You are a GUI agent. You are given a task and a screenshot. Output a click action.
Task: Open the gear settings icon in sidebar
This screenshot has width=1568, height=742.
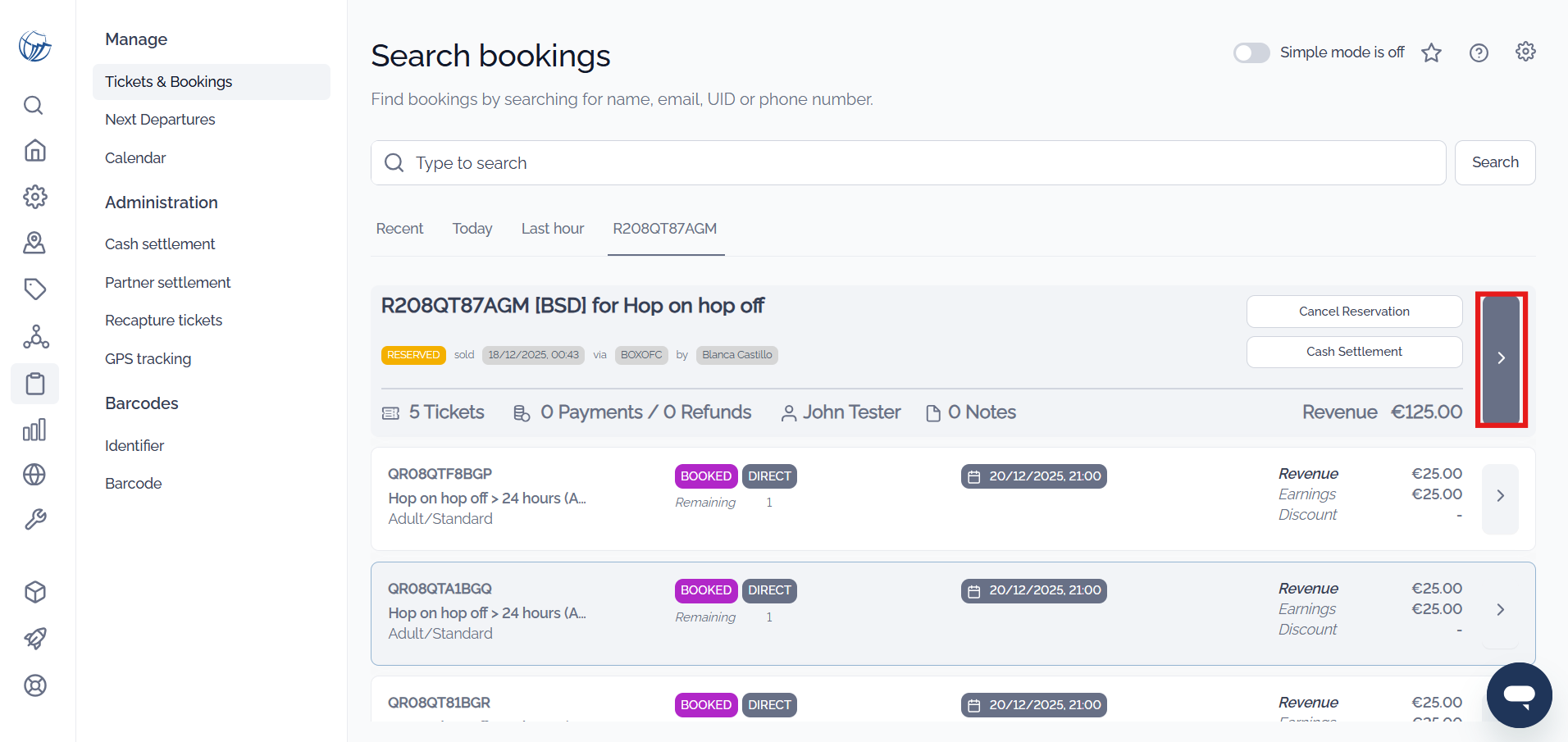[34, 197]
